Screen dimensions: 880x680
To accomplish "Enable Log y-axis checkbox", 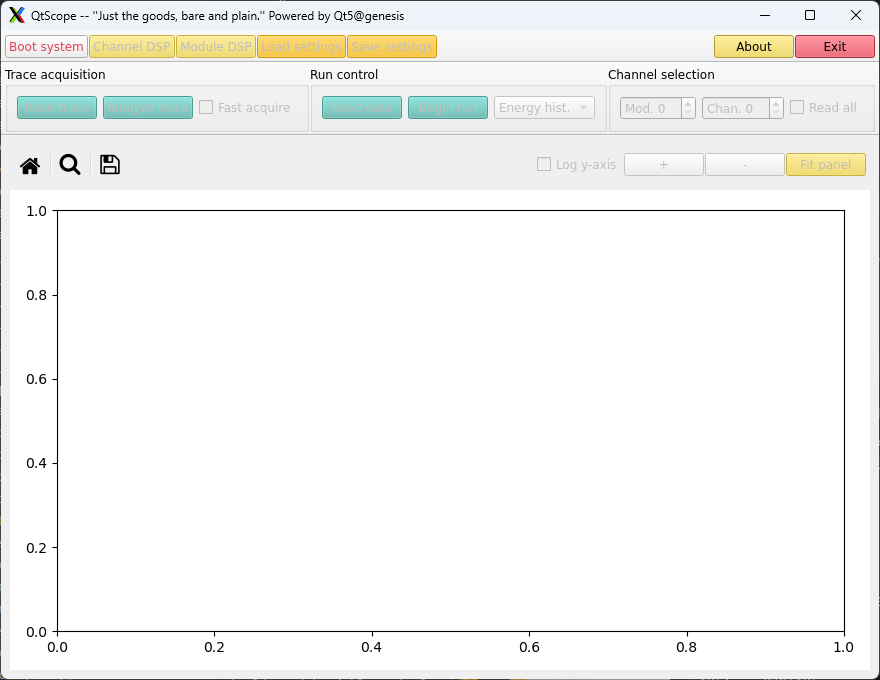I will [544, 164].
